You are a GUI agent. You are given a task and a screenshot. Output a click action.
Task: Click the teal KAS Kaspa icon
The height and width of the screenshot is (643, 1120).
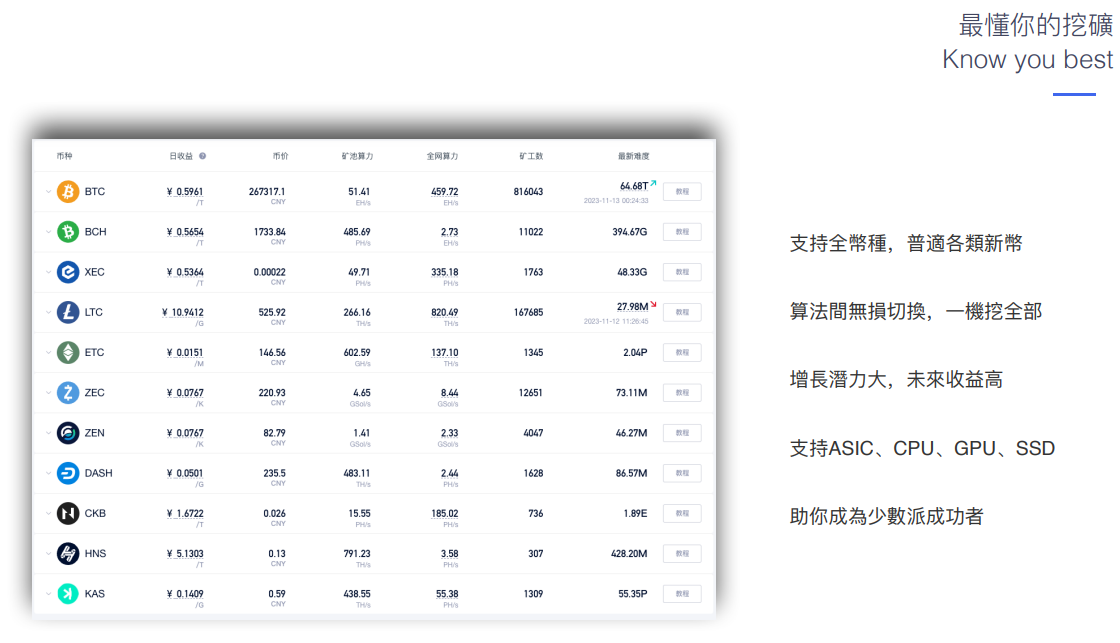68,594
